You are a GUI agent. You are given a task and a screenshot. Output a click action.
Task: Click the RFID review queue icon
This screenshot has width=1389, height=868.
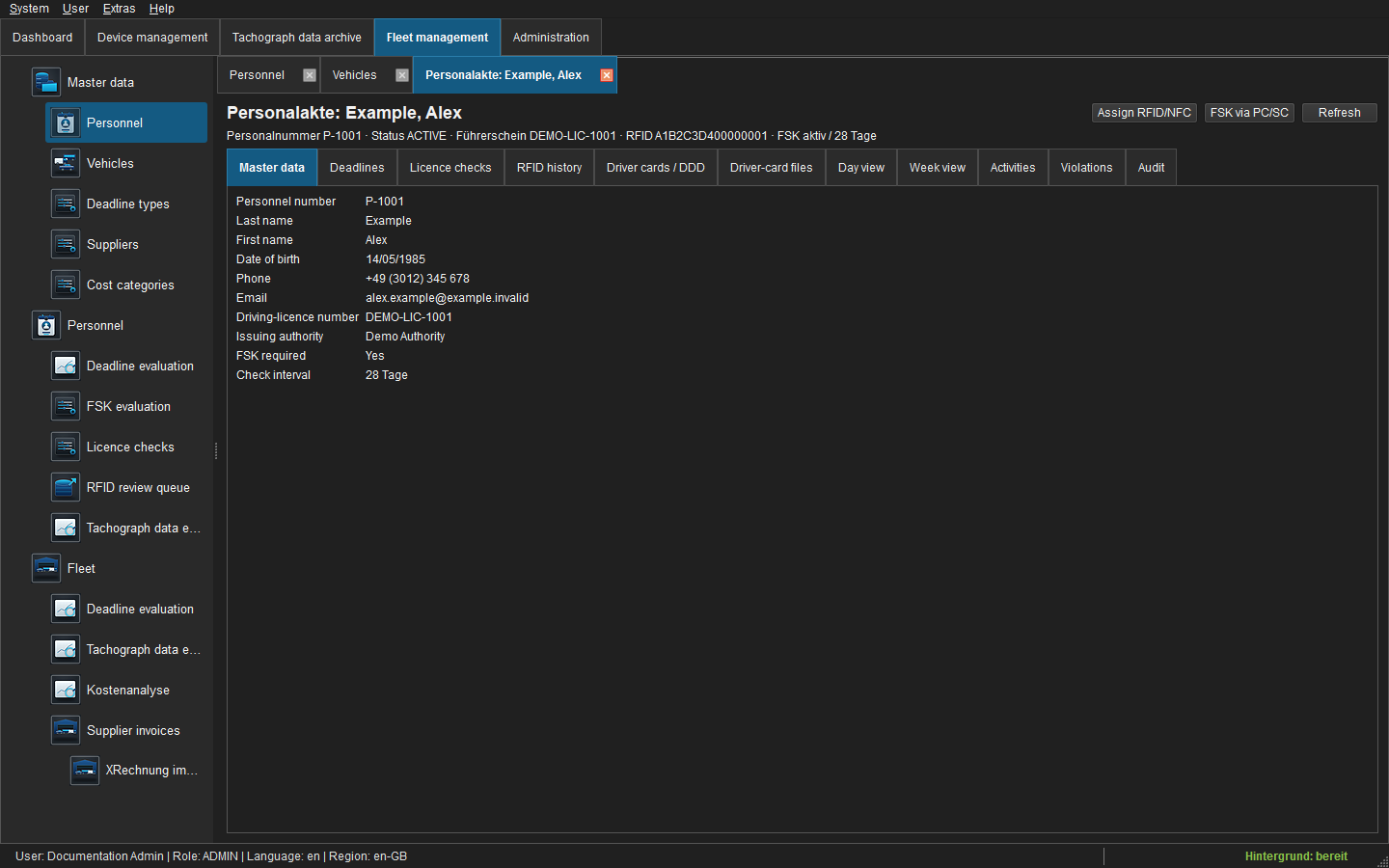click(x=66, y=487)
